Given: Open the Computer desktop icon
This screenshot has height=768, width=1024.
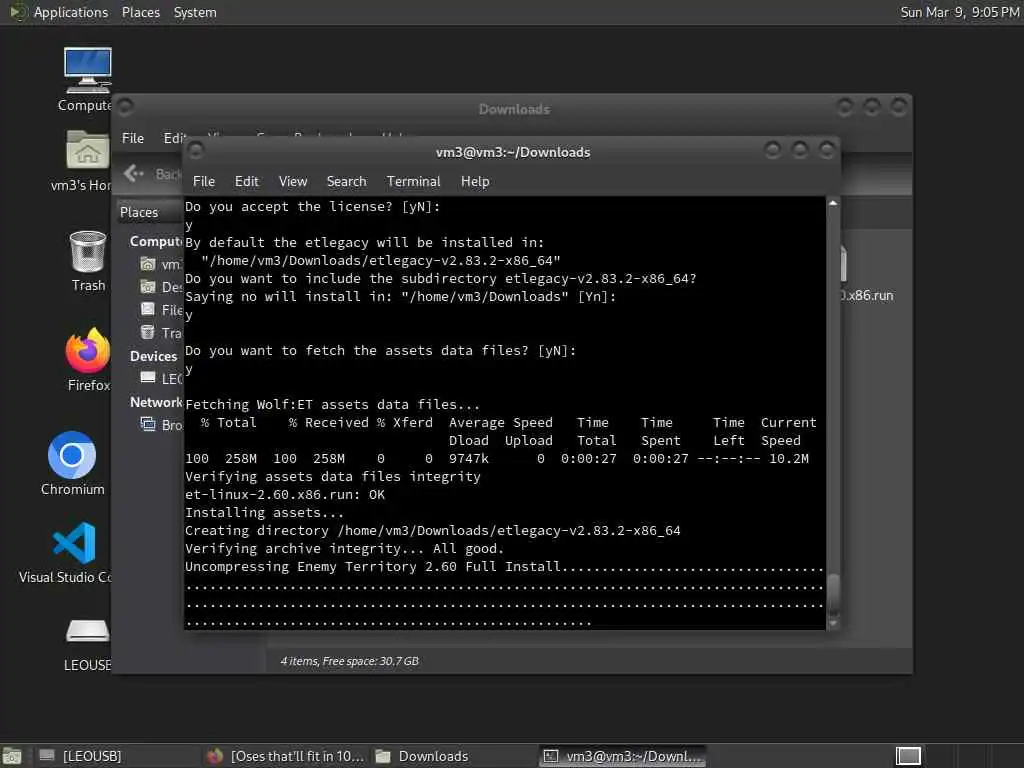Looking at the screenshot, I should [88, 71].
